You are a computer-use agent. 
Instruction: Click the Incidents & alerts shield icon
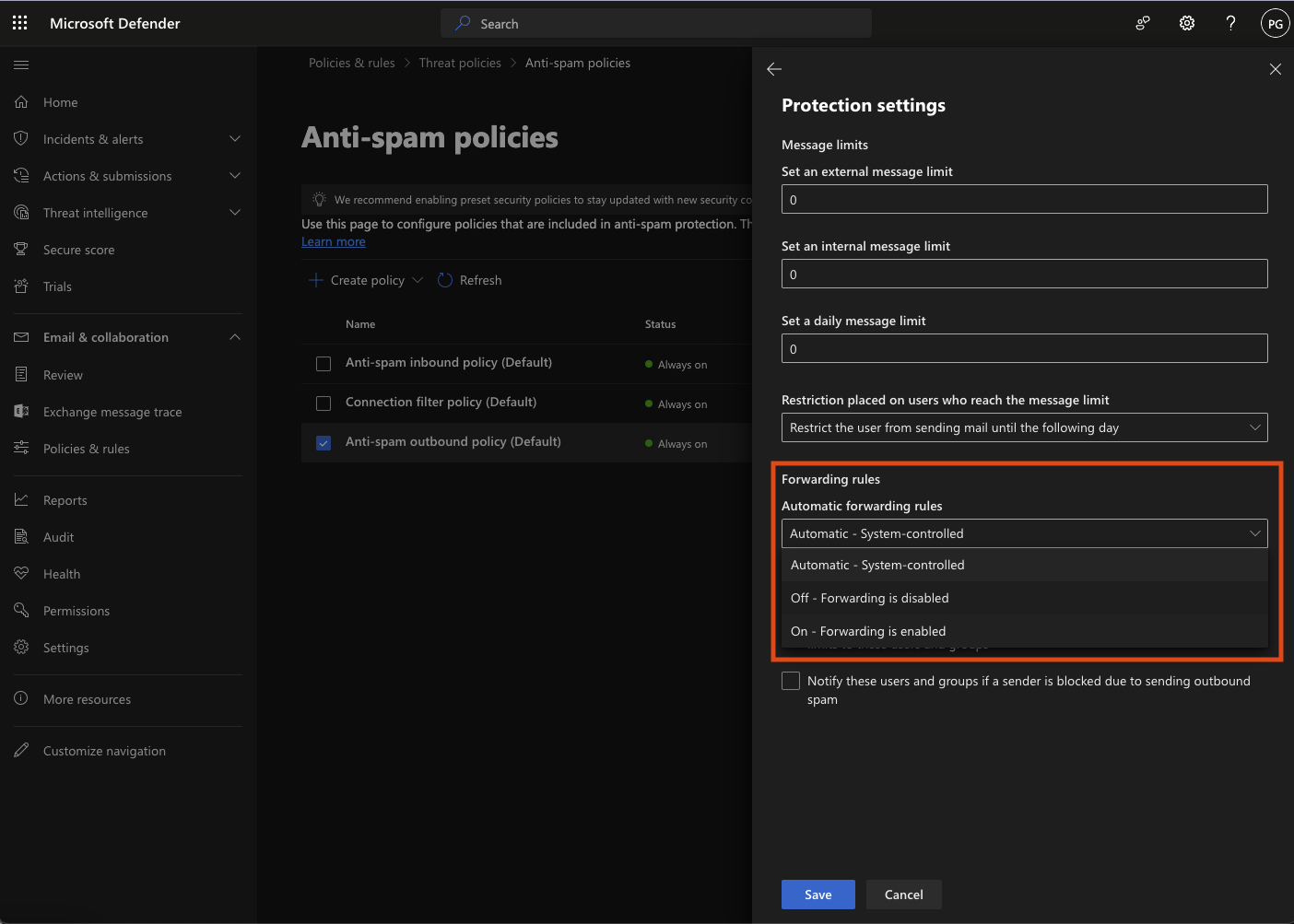(21, 139)
